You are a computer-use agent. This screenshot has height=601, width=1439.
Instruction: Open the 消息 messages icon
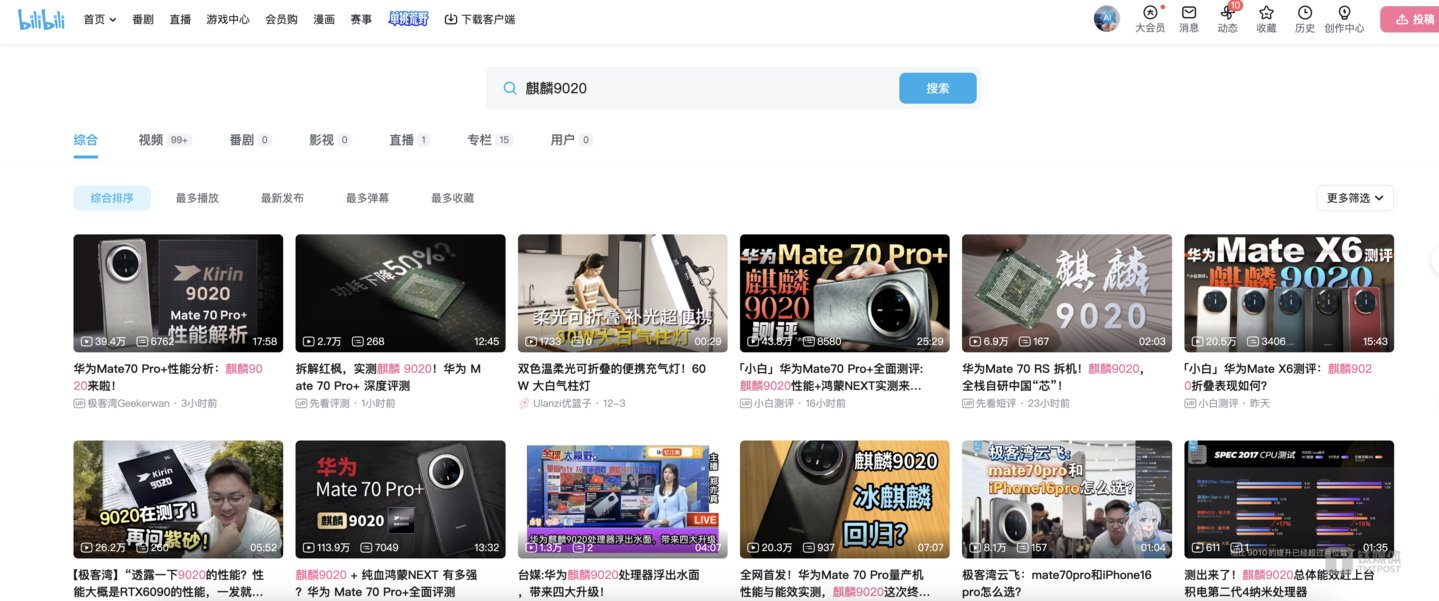1188,14
